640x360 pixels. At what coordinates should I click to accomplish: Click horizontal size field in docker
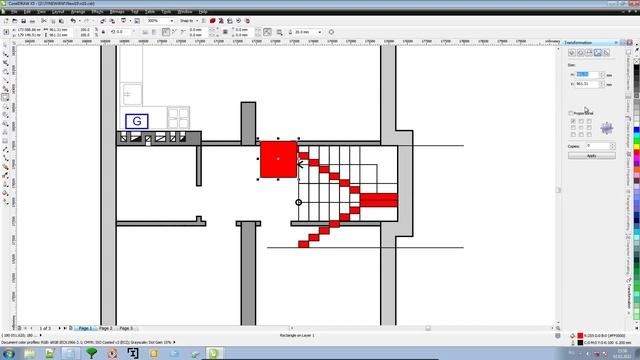(x=587, y=75)
